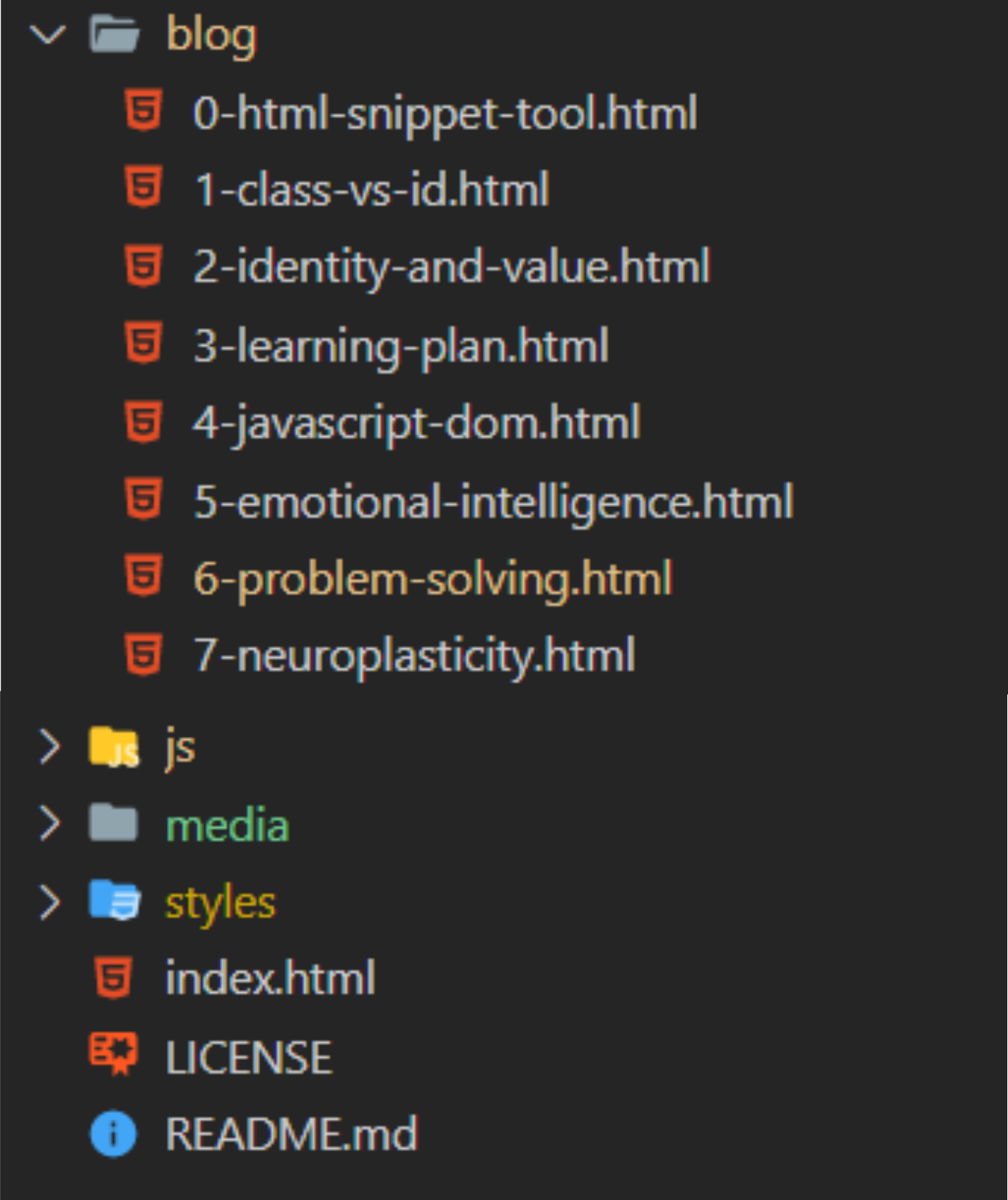
Task: Click HTML5 icon beside 5-emotional-intelligence.html
Action: pyautogui.click(x=143, y=499)
